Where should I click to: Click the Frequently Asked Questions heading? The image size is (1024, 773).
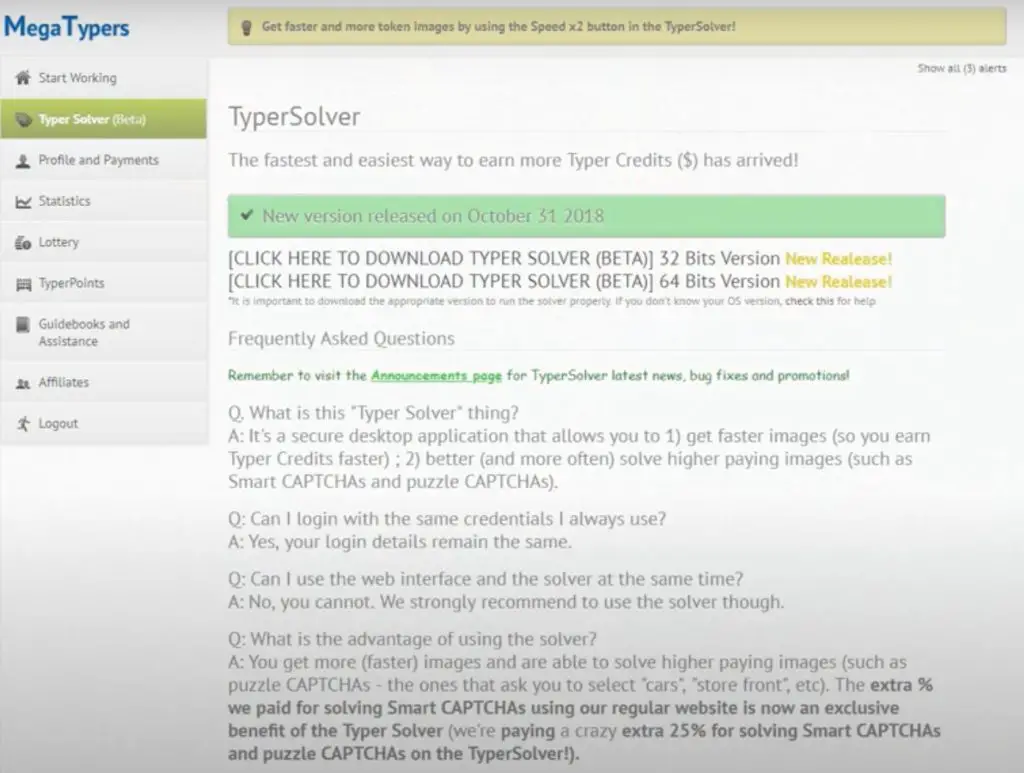(x=341, y=338)
